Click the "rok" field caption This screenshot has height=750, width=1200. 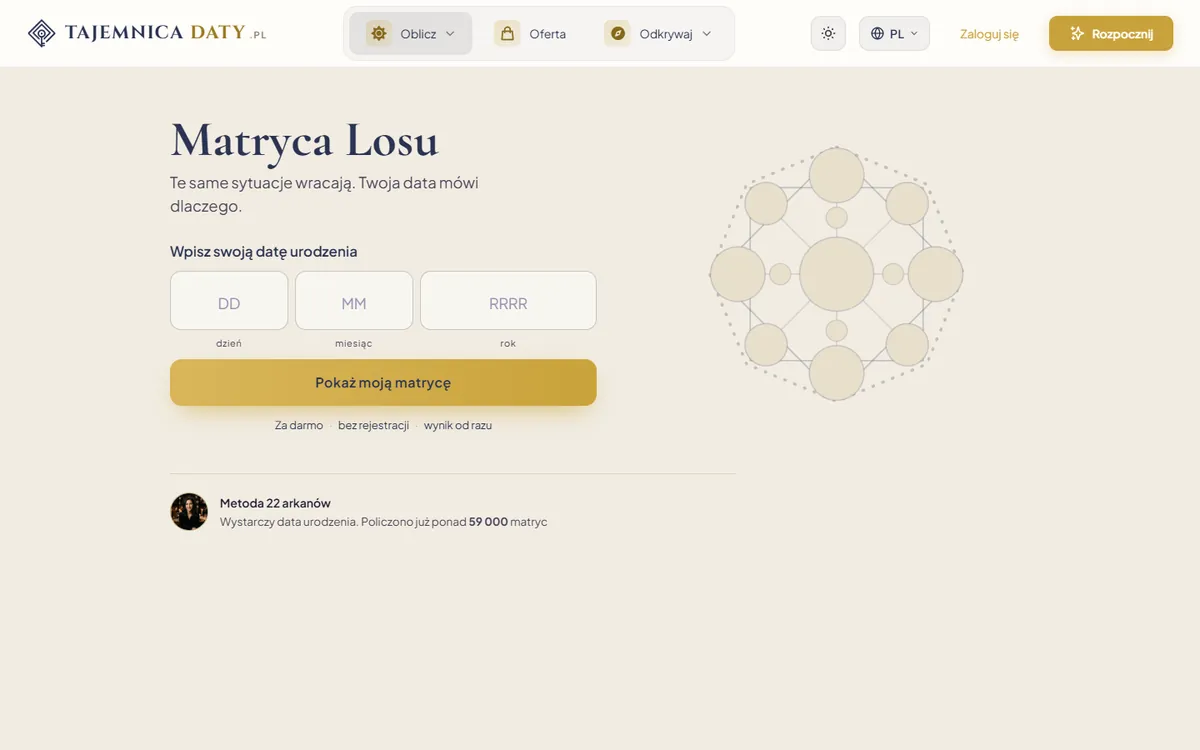pos(508,343)
